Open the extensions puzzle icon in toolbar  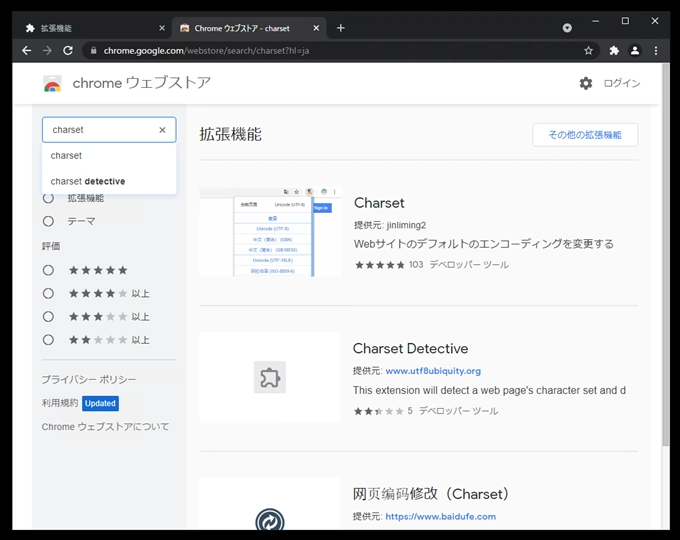click(x=614, y=51)
